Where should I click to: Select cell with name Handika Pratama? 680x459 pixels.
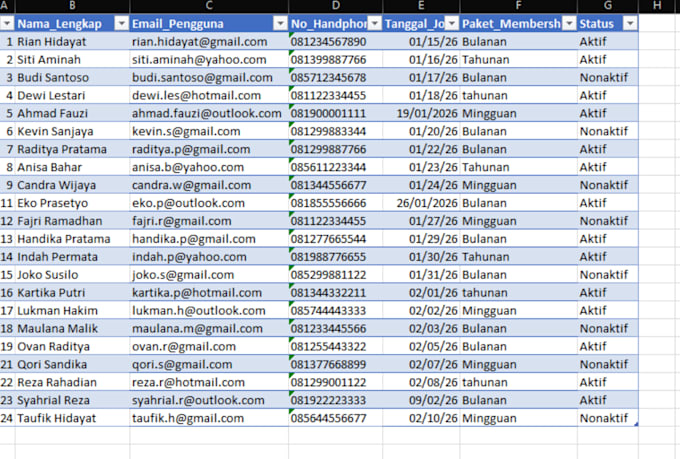tap(72, 239)
